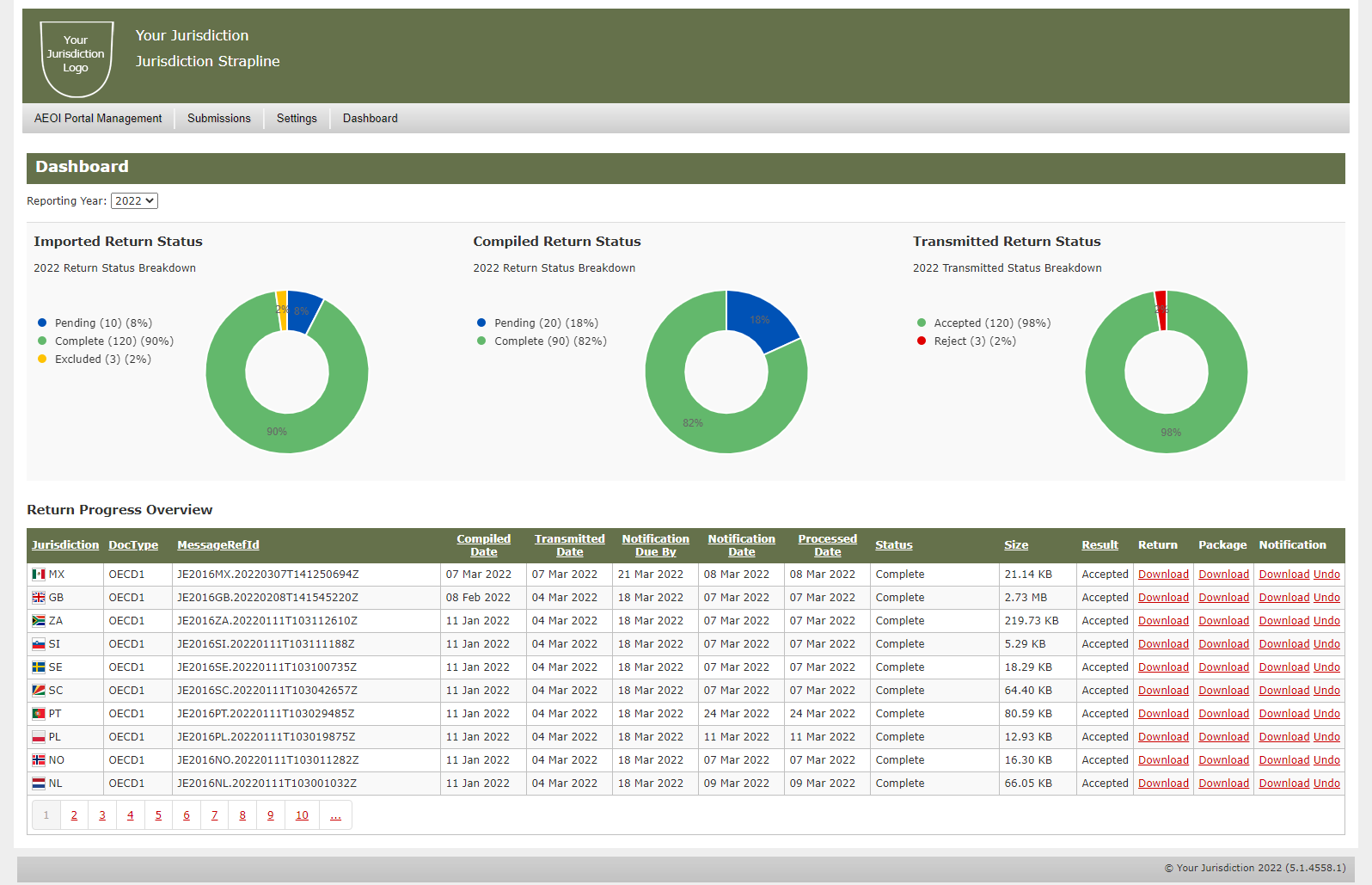Click blue Pending legend dot in Imported Return Status

42,323
